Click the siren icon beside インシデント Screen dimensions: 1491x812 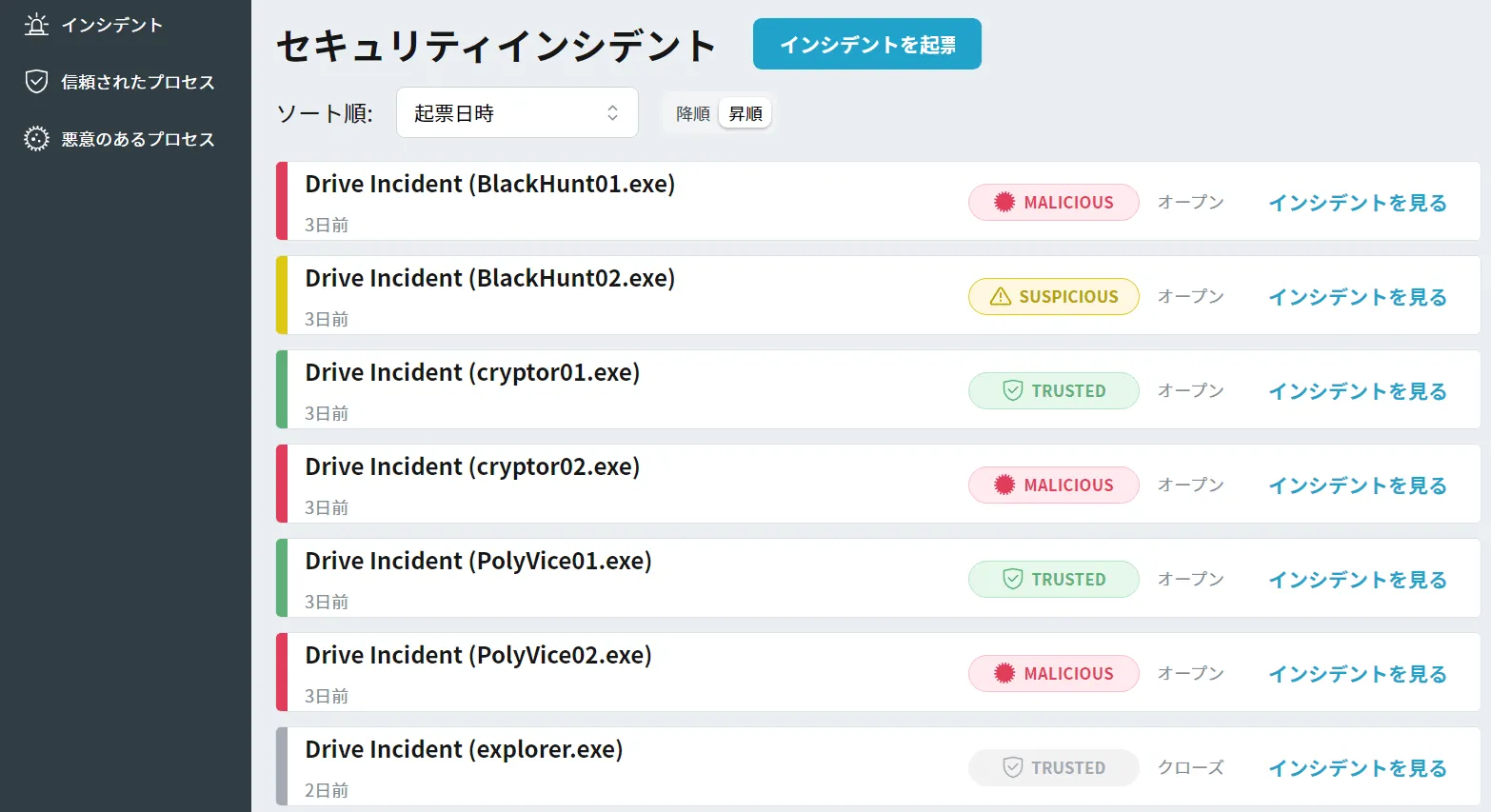tap(36, 25)
